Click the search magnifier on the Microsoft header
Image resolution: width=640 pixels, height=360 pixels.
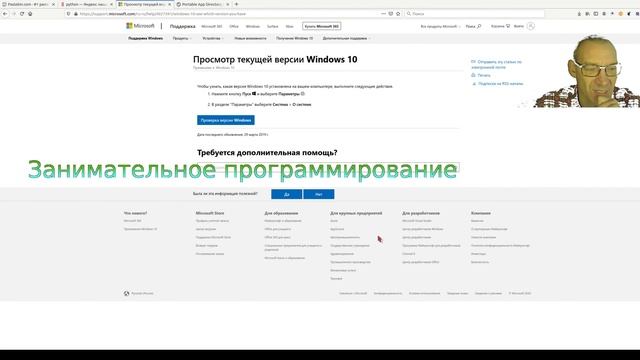[479, 26]
